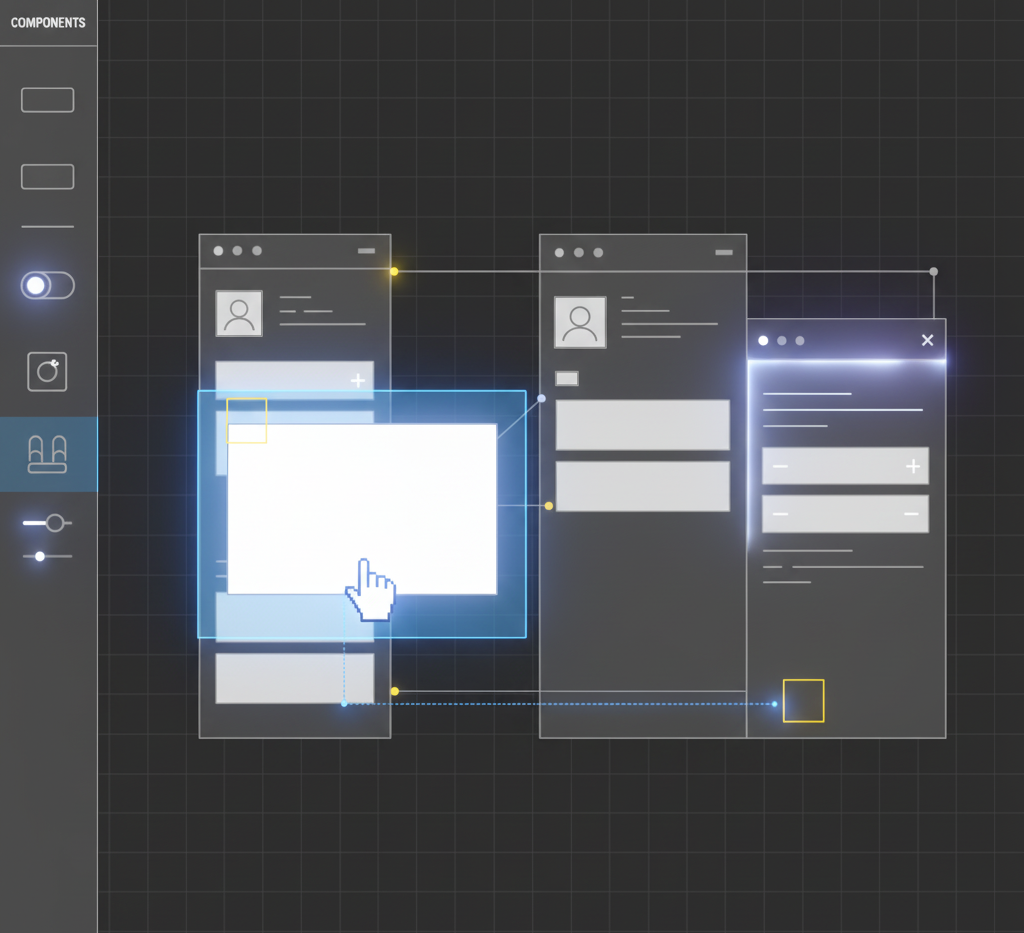Close the right glowing window with X
The width and height of the screenshot is (1024, 933).
click(927, 341)
